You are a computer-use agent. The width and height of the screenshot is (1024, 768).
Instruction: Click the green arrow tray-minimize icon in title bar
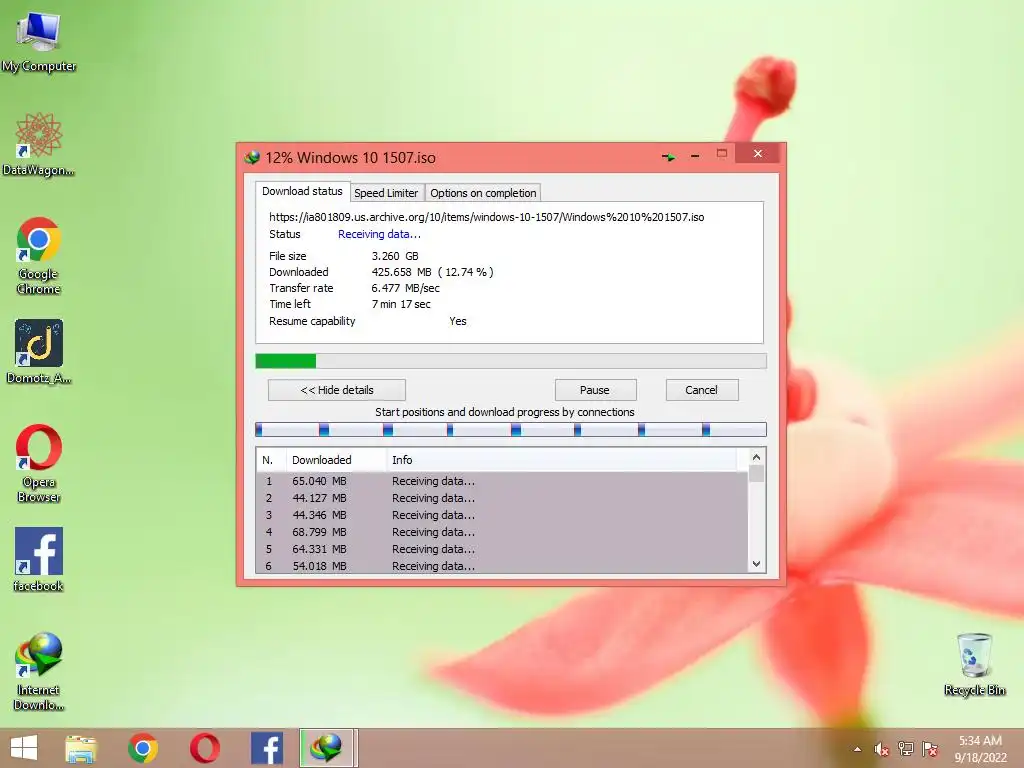point(668,156)
